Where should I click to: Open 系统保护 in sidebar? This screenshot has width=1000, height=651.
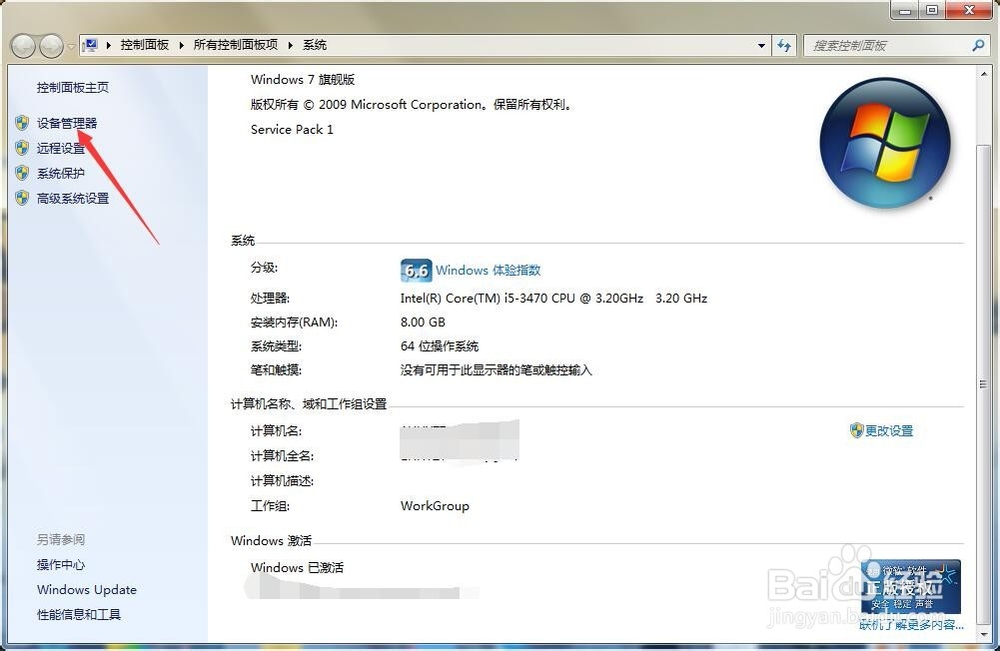[x=61, y=173]
